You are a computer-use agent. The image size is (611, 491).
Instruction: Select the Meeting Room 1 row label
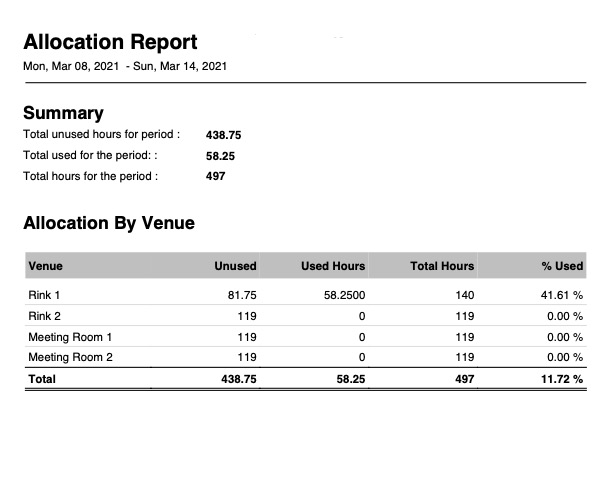pos(70,337)
